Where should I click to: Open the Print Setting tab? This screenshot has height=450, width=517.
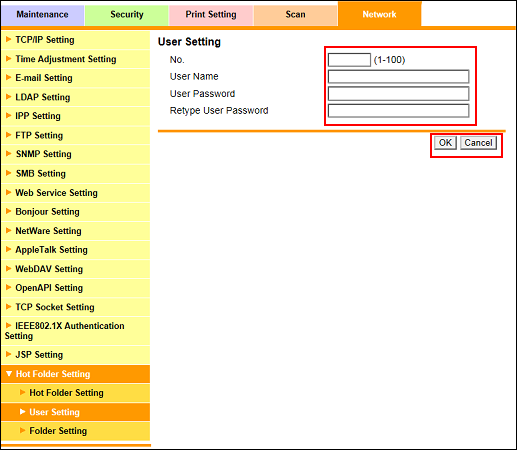click(211, 15)
